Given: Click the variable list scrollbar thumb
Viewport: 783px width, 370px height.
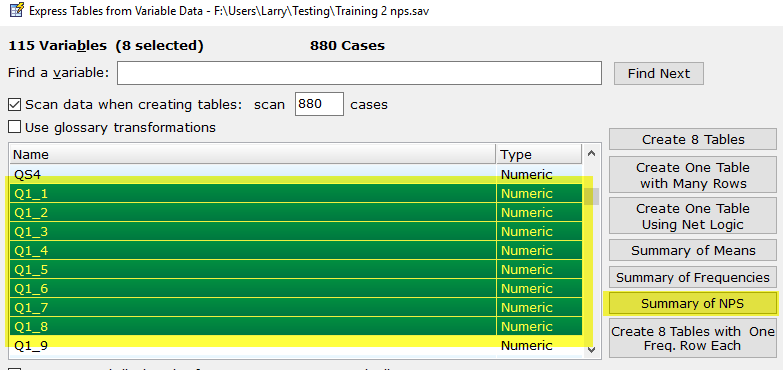Looking at the screenshot, I should (591, 196).
